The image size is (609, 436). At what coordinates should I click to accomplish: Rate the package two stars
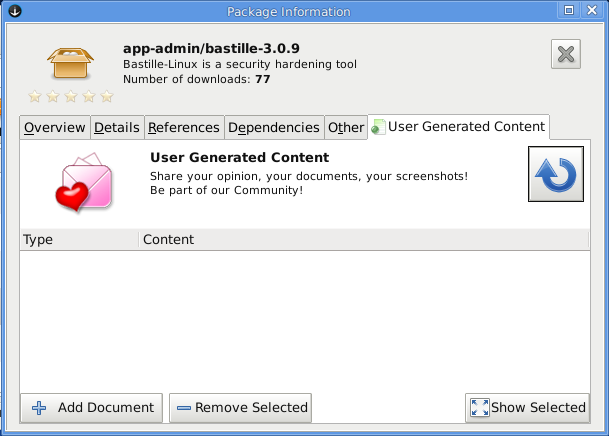click(x=53, y=96)
